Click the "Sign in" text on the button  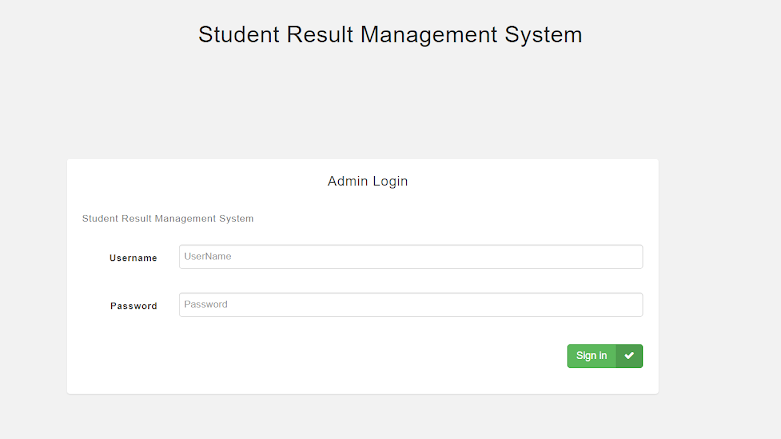coord(591,356)
